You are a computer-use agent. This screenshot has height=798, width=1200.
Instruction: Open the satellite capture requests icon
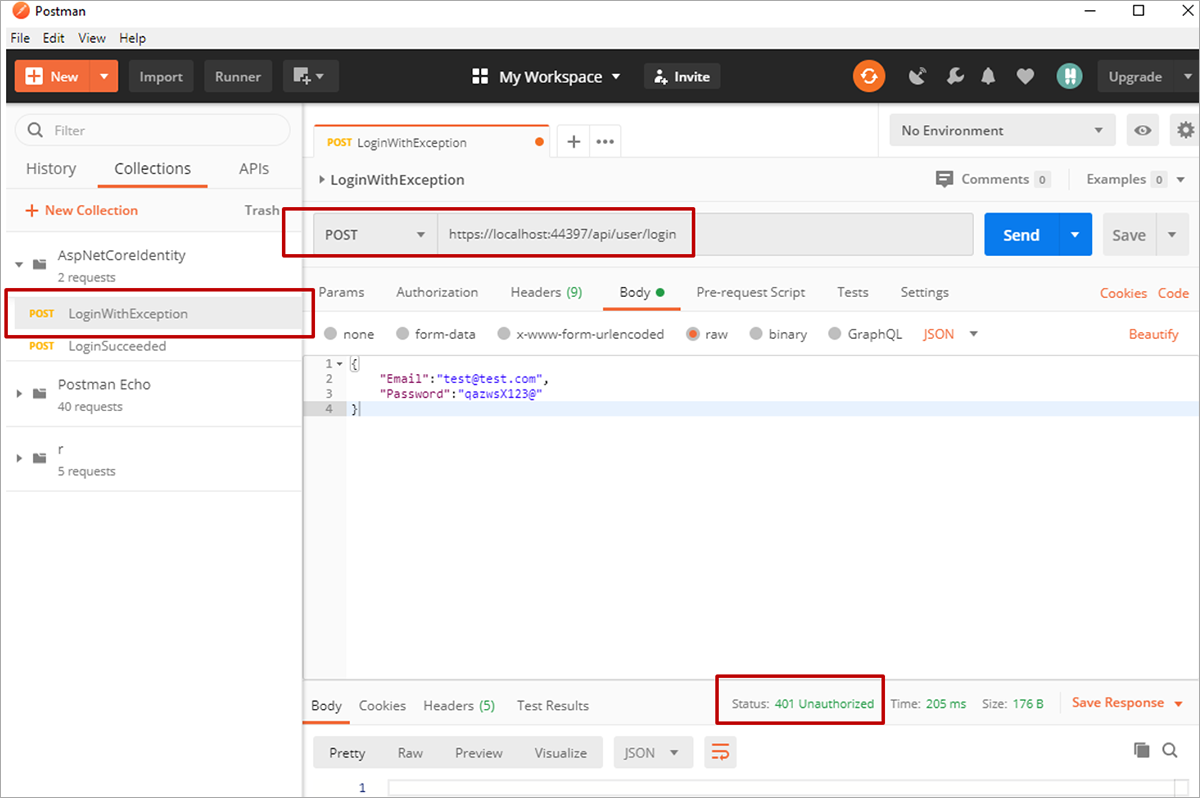pos(917,77)
